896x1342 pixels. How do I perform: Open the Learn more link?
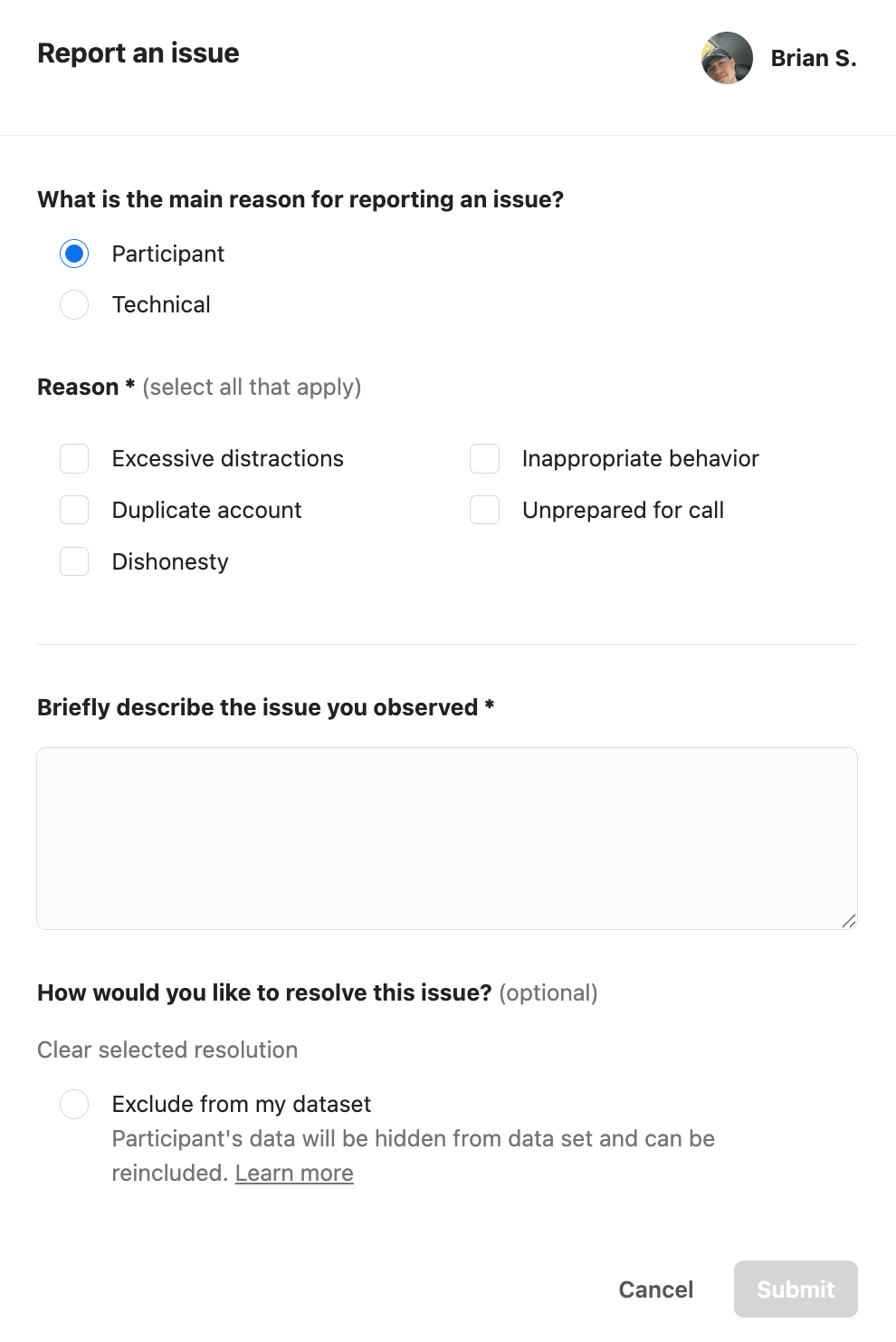(x=294, y=1173)
